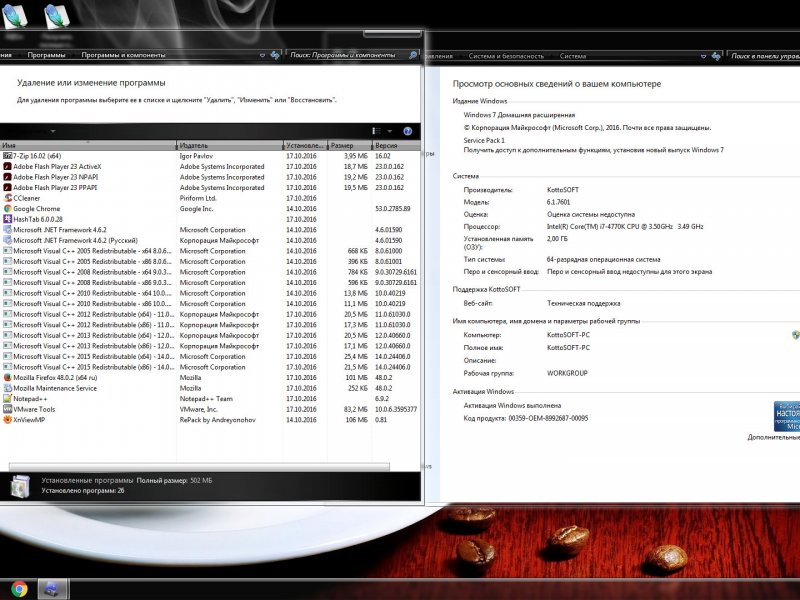The width and height of the screenshot is (800, 600).
Task: Click the VMware, Inc. publisher cell
Action: [198, 409]
